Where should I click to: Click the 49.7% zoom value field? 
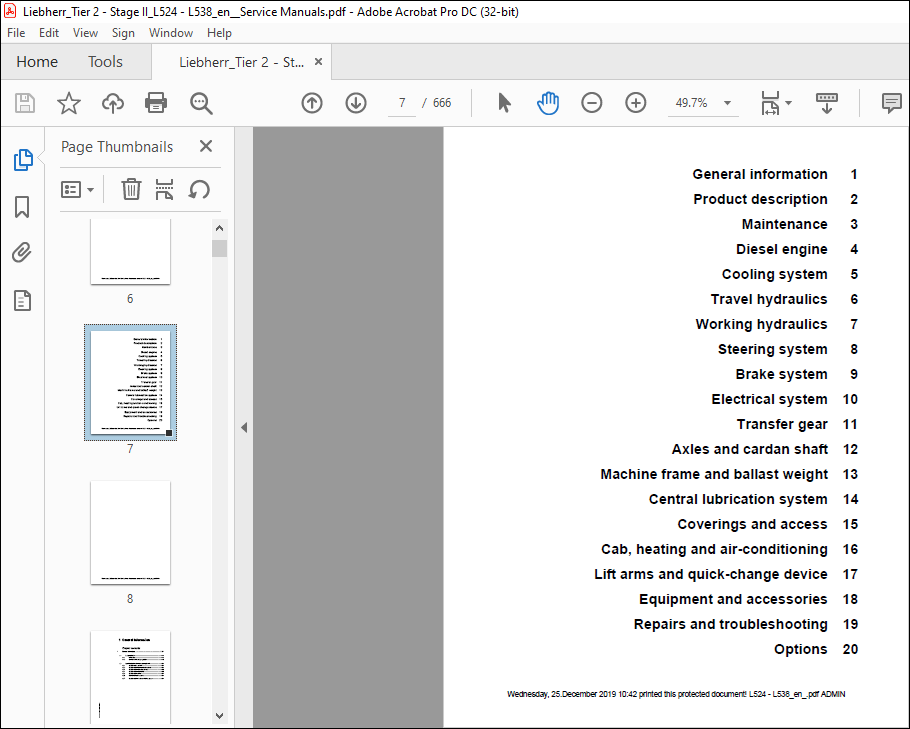tap(692, 103)
